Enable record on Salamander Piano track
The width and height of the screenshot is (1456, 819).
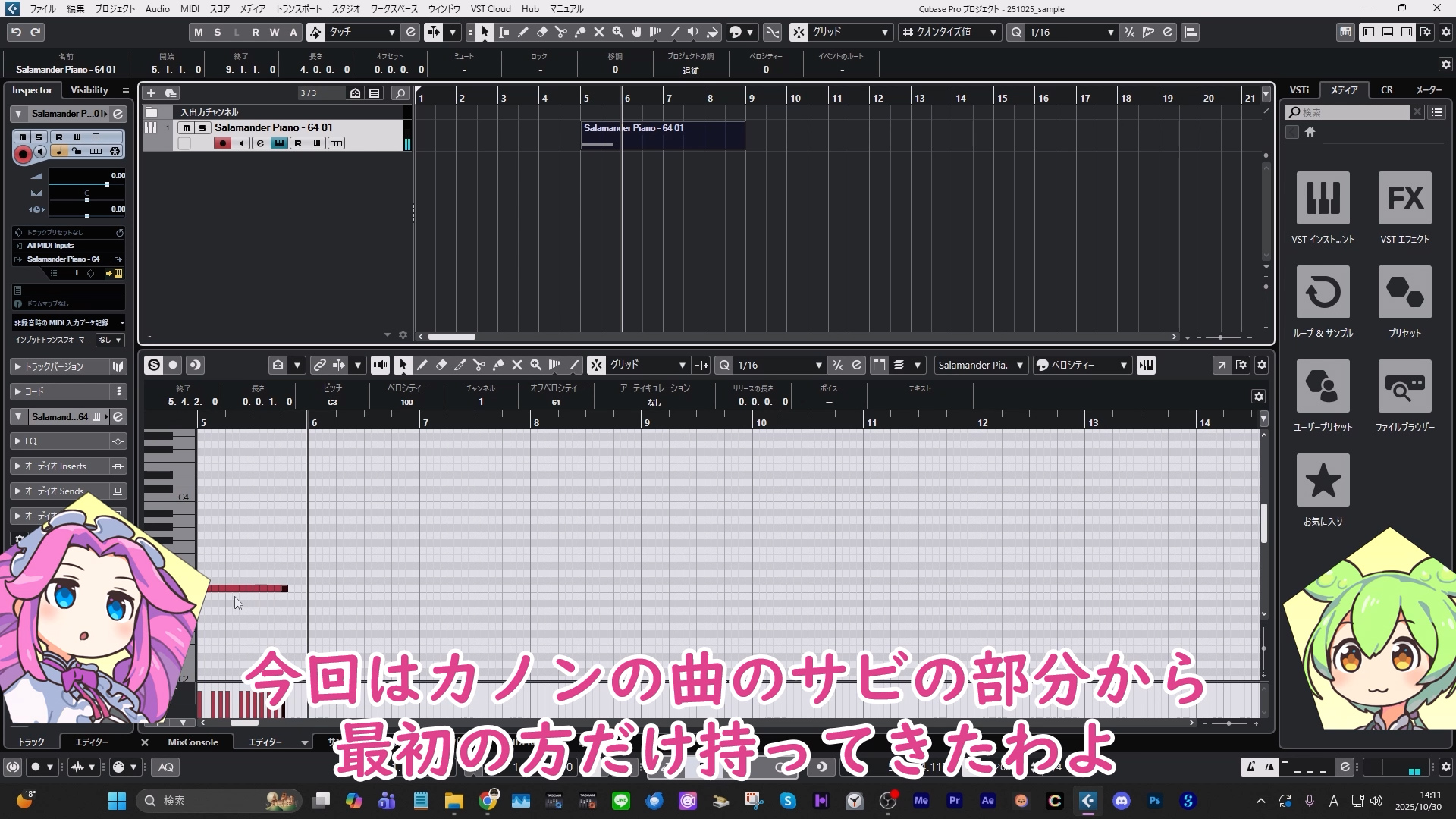tap(222, 143)
